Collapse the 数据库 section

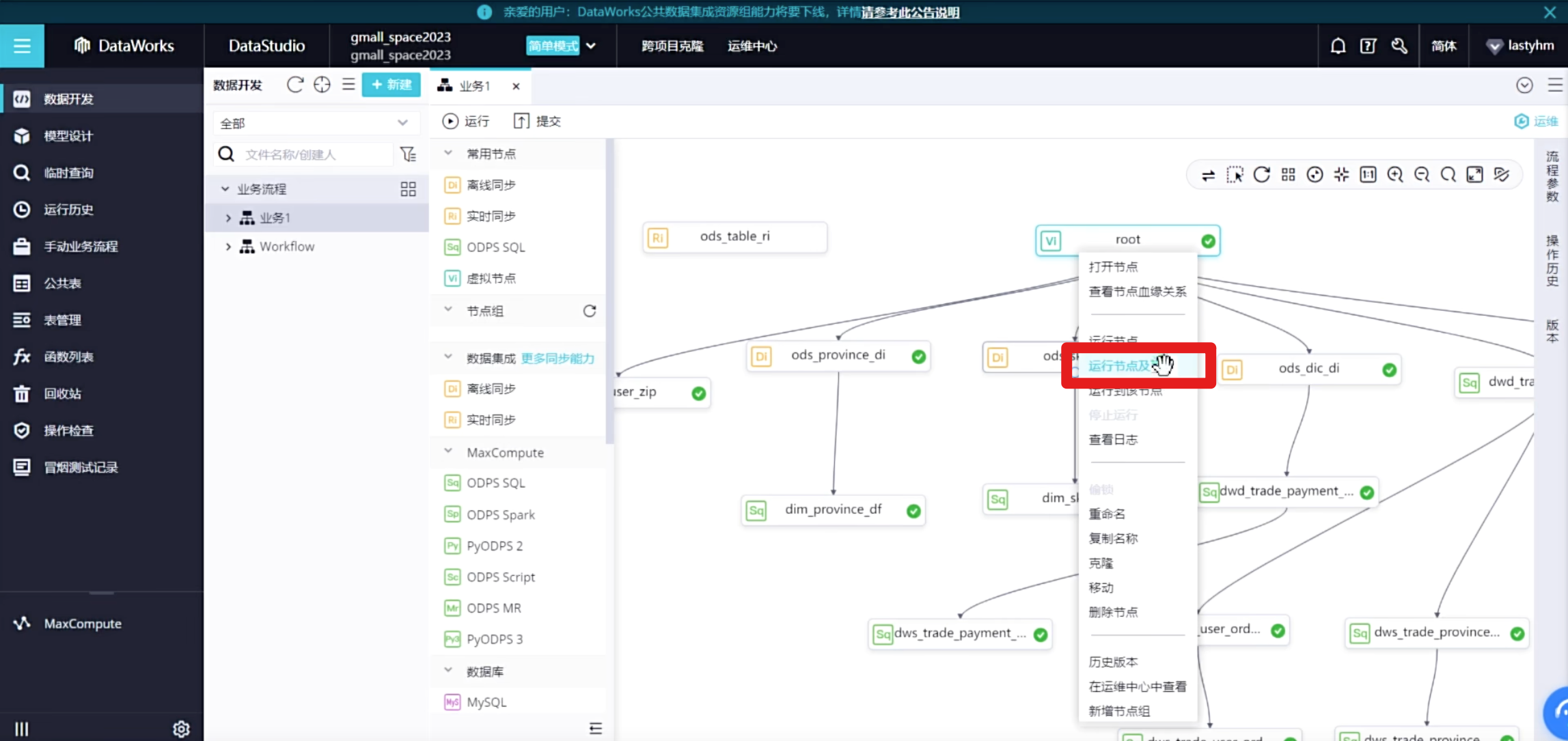(448, 670)
